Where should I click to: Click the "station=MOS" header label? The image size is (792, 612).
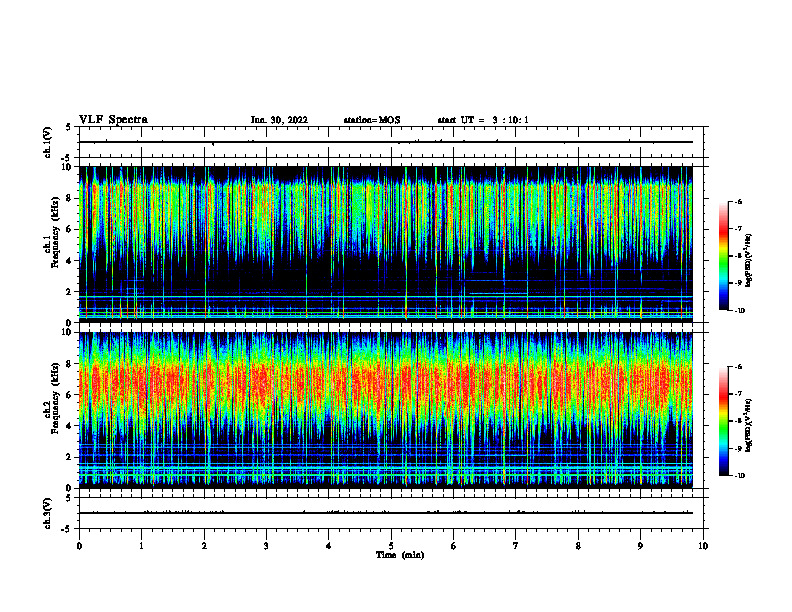click(372, 120)
